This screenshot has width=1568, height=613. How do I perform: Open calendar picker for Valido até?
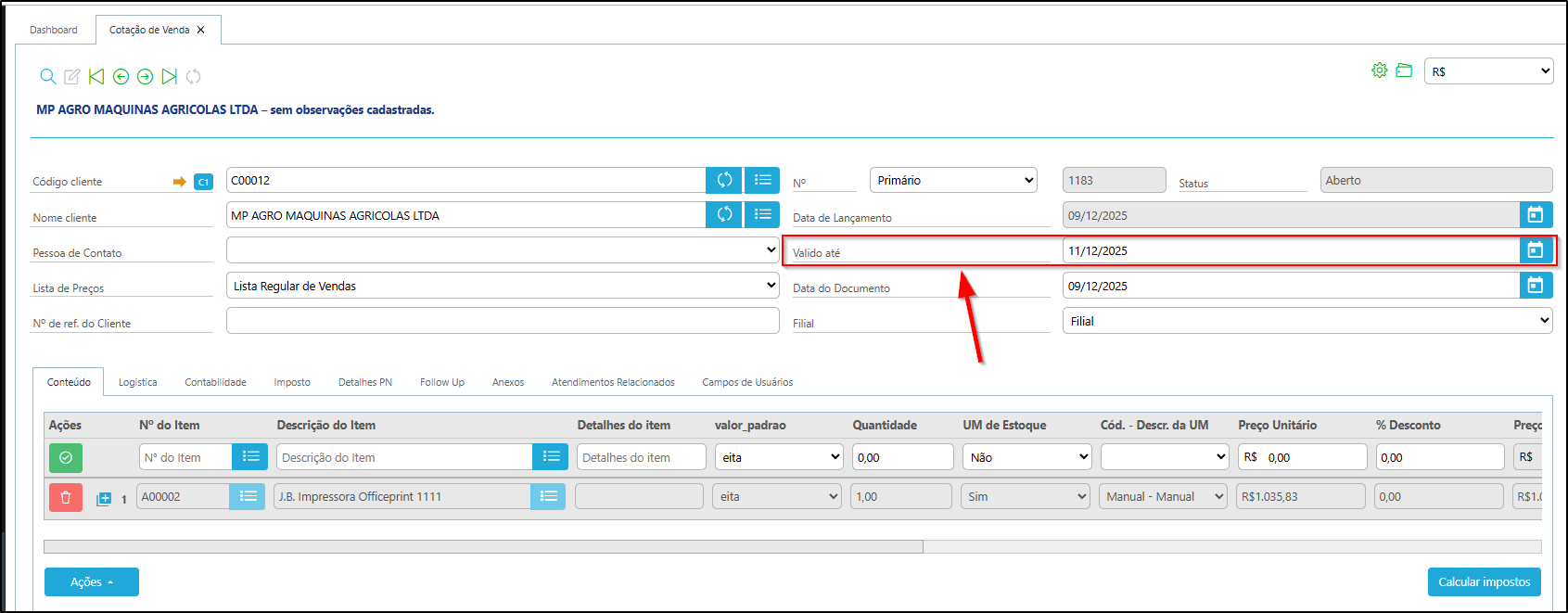click(1536, 250)
